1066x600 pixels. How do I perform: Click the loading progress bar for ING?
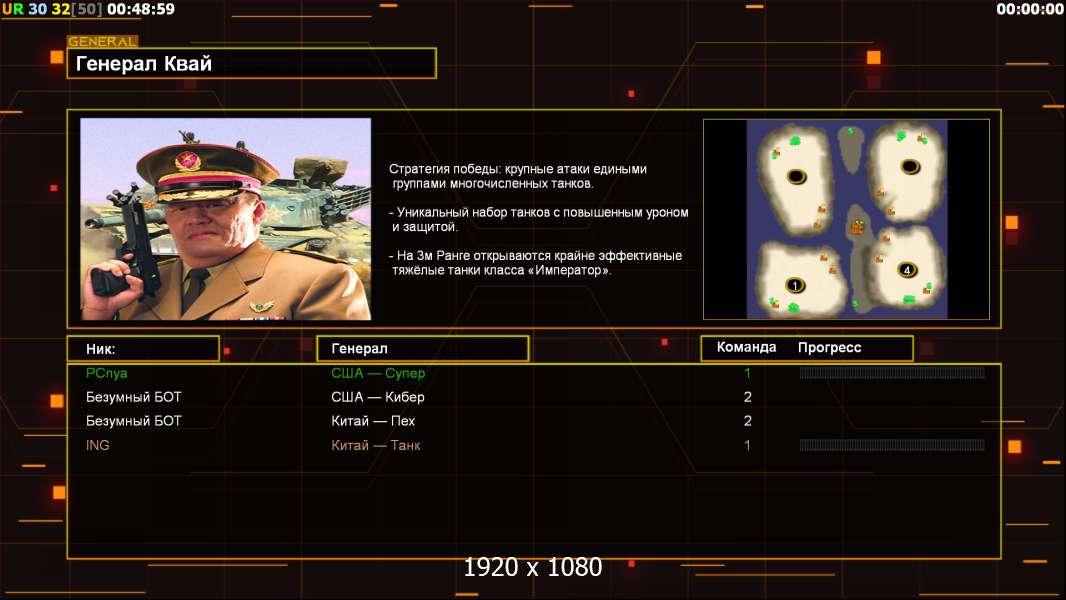point(892,445)
